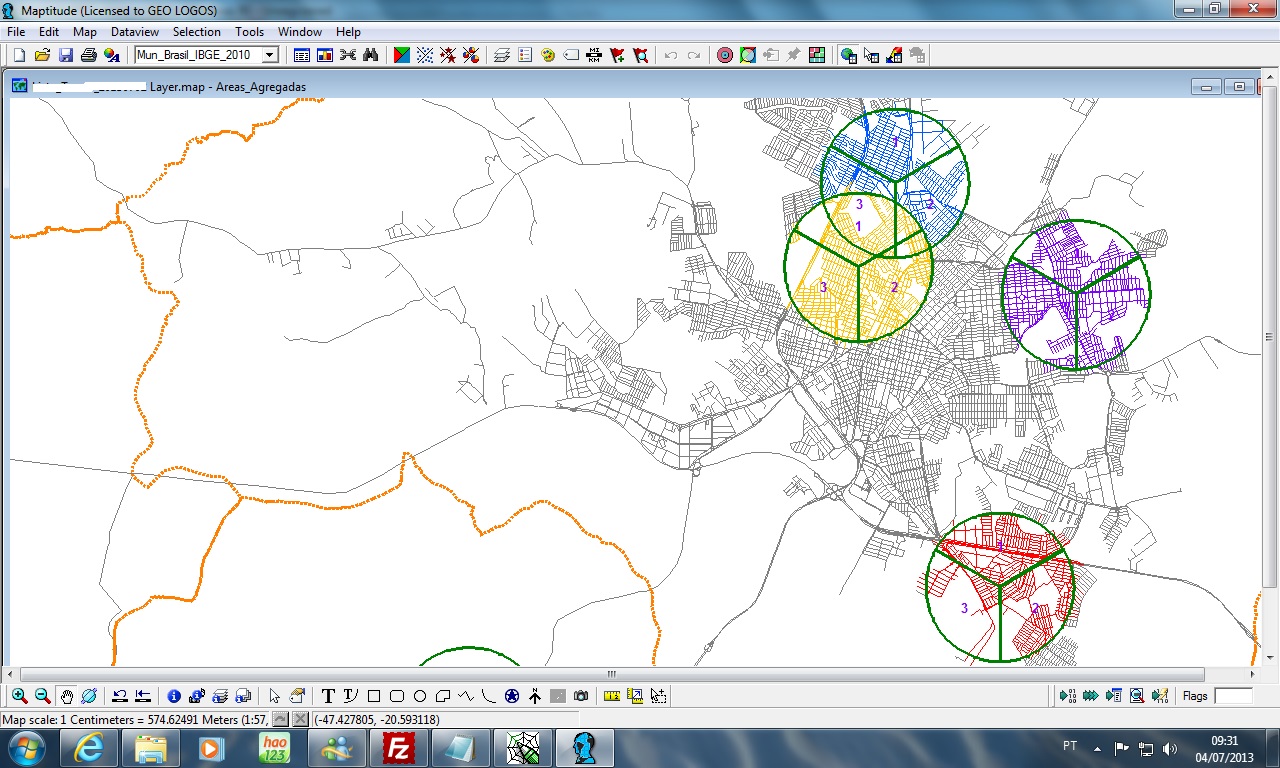Select the Text drawing tool
This screenshot has height=768, width=1280.
327,696
